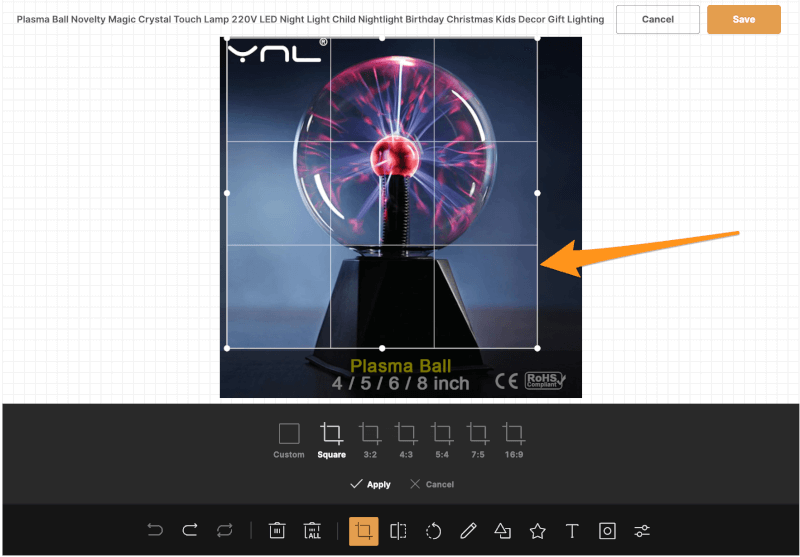Click the Delete All trash icon
Screen dimensions: 800x557
(x=312, y=530)
